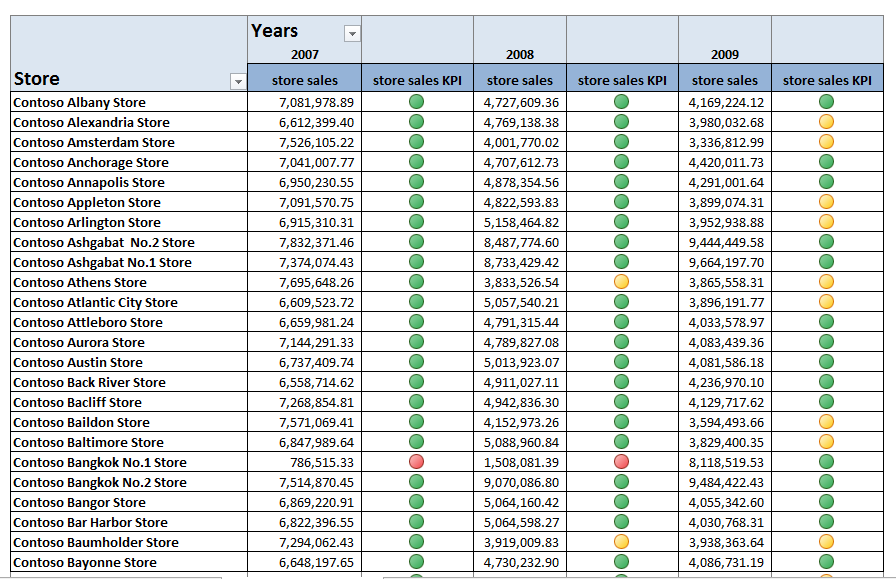The height and width of the screenshot is (579, 896).
Task: Select the cell with value 1,508,081.39
Action: pos(519,462)
